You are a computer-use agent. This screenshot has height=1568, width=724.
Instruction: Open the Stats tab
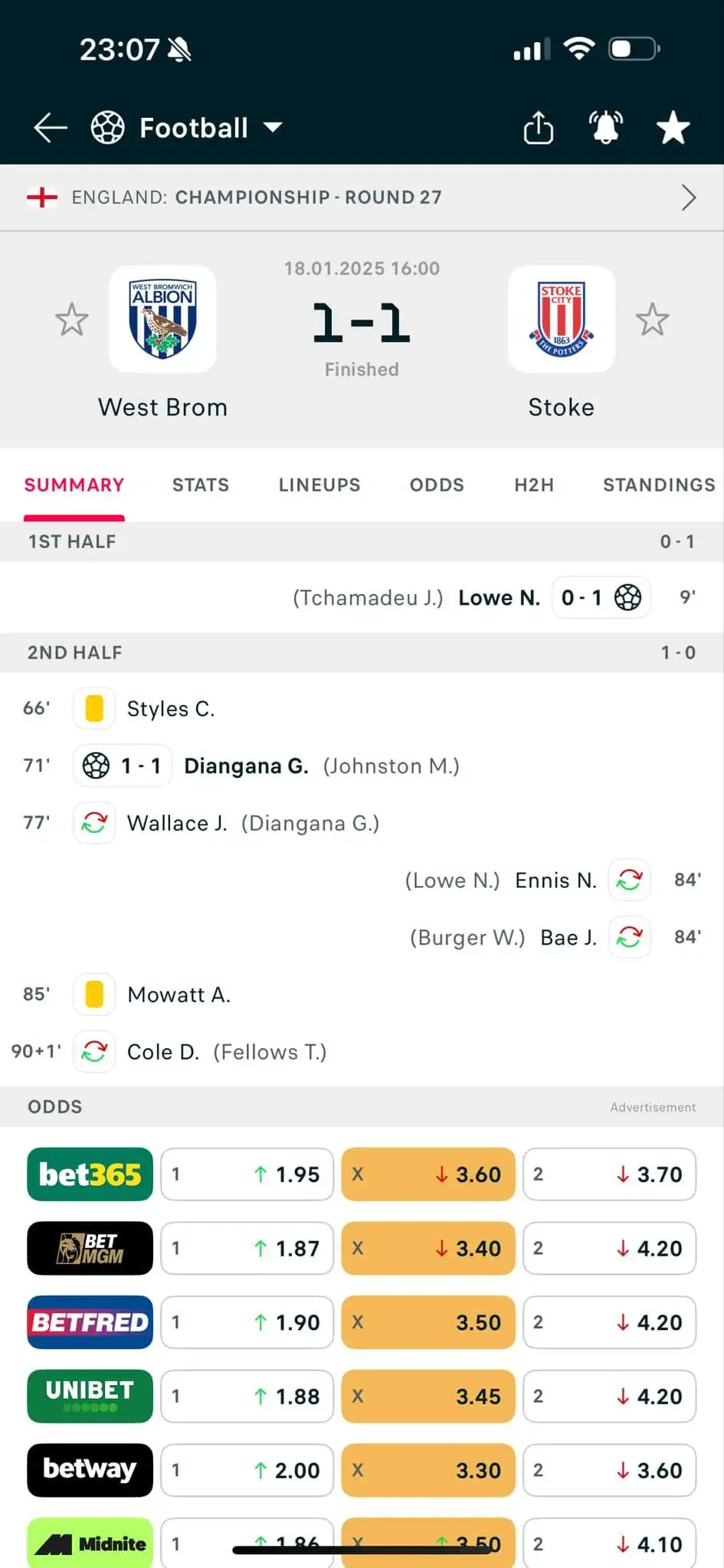[200, 485]
